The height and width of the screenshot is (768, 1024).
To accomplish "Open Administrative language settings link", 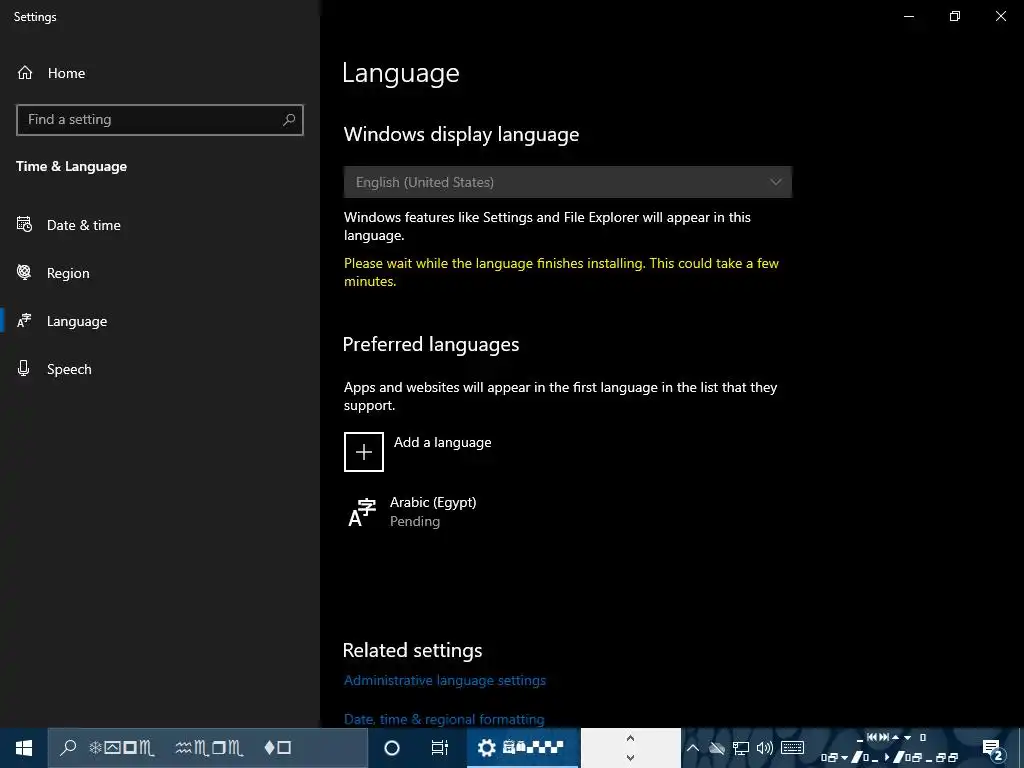I will click(x=445, y=680).
